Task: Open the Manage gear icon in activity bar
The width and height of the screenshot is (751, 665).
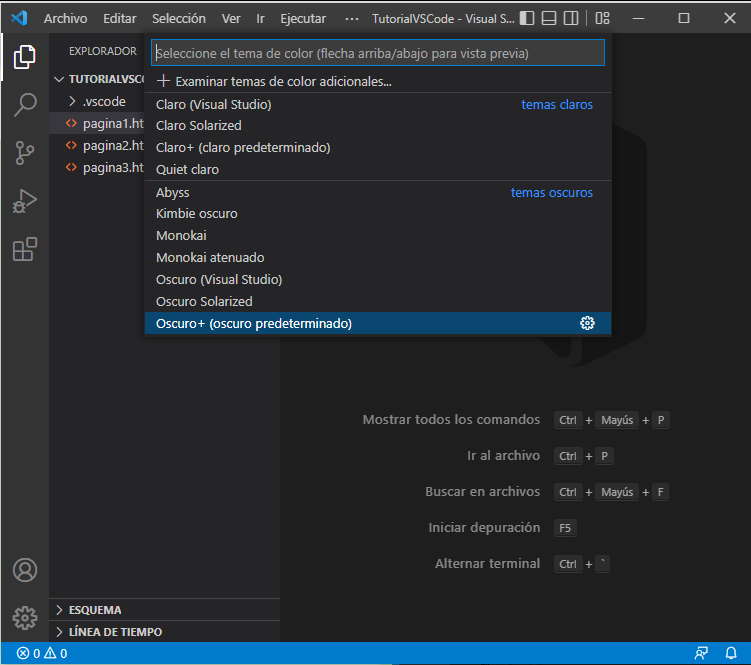Action: pyautogui.click(x=24, y=618)
